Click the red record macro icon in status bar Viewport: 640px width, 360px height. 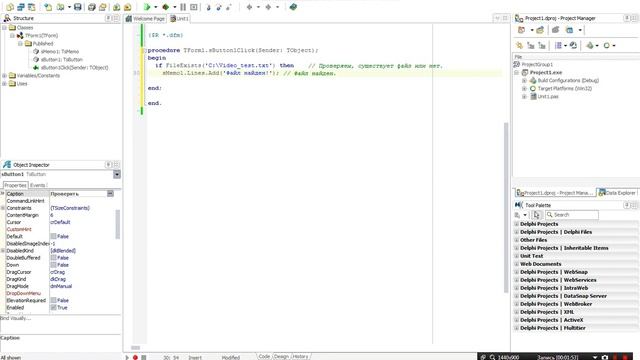135,357
